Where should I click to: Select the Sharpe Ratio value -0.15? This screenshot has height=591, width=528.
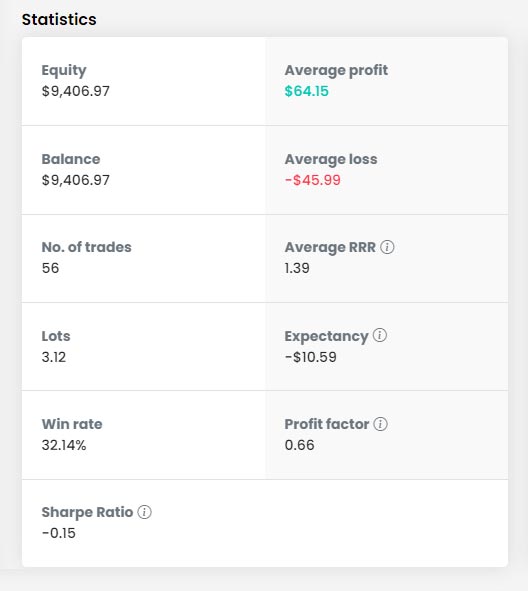click(59, 533)
